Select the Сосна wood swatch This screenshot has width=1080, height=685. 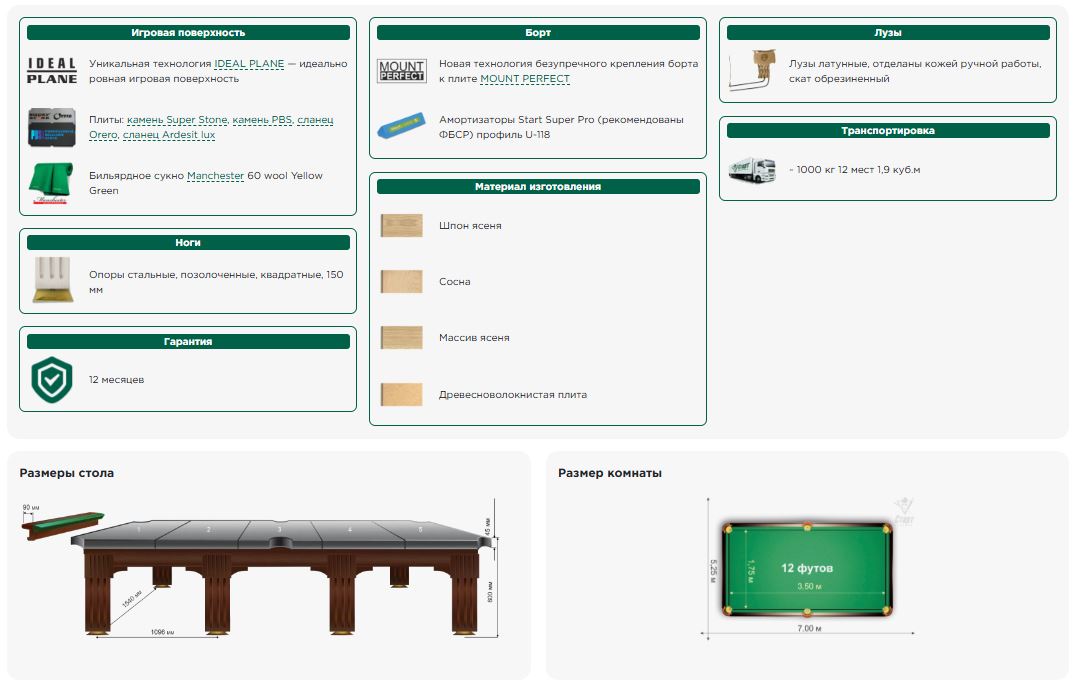[x=401, y=282]
